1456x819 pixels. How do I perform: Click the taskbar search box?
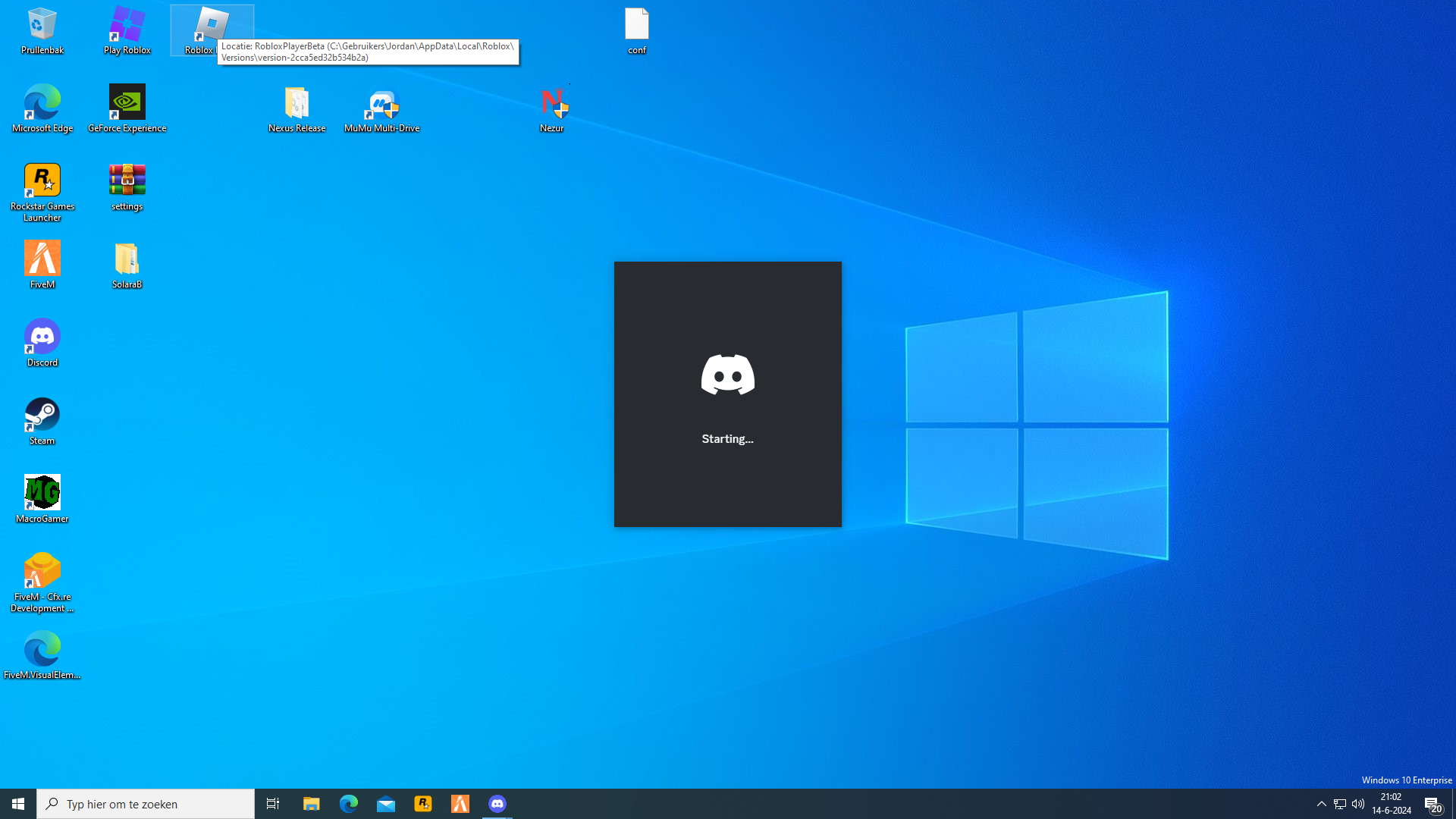point(146,804)
